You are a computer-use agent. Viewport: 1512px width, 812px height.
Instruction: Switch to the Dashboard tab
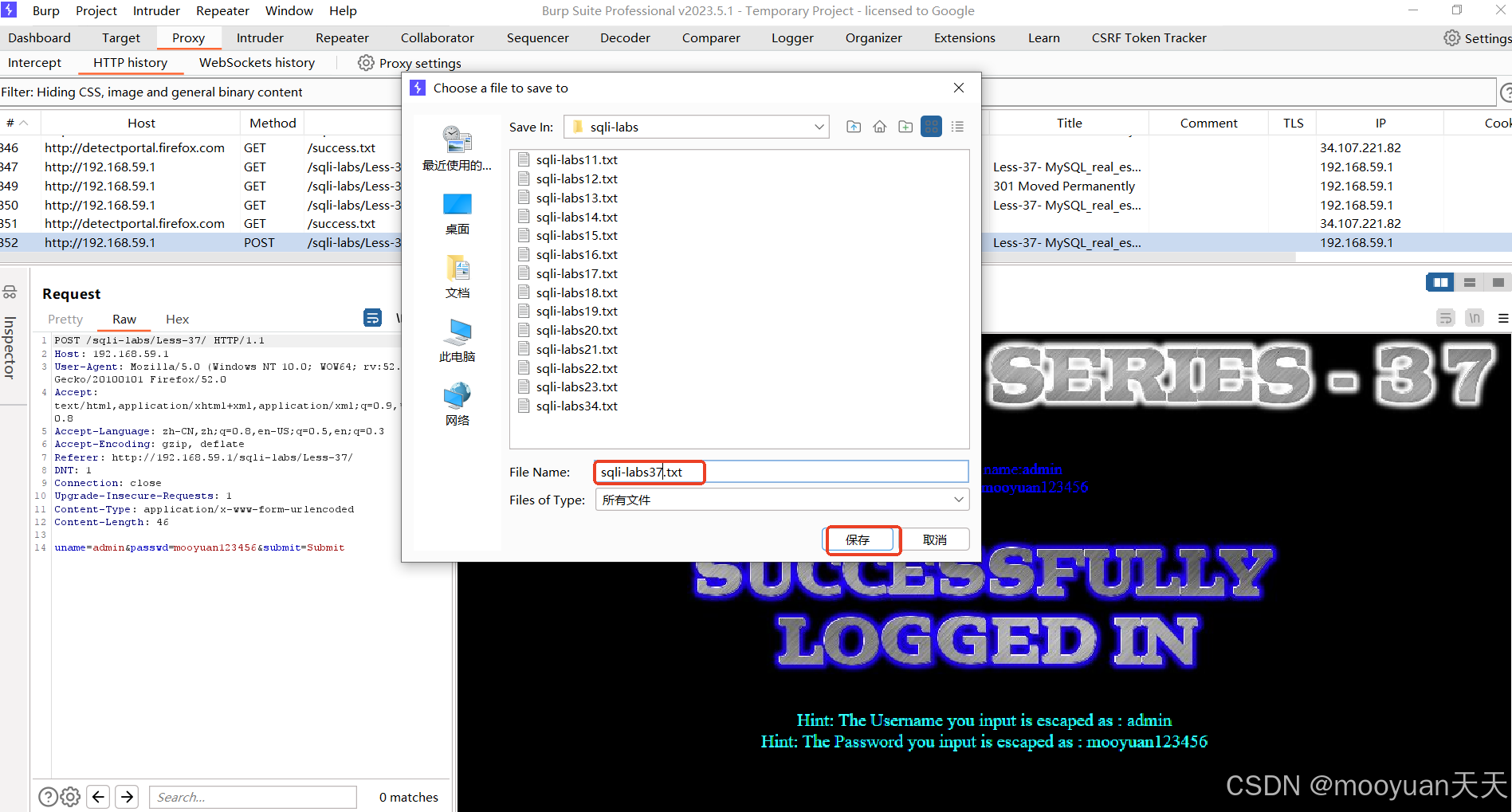(39, 38)
